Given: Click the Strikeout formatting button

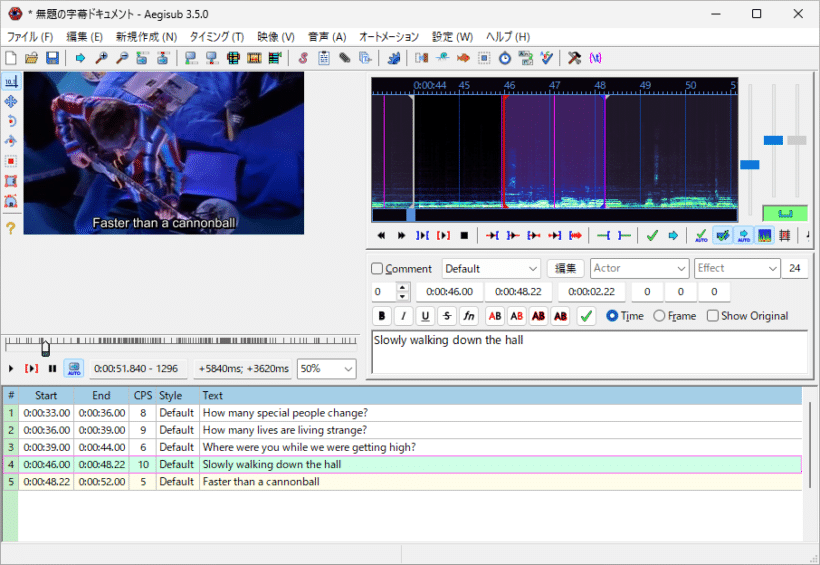Looking at the screenshot, I should click(x=447, y=316).
